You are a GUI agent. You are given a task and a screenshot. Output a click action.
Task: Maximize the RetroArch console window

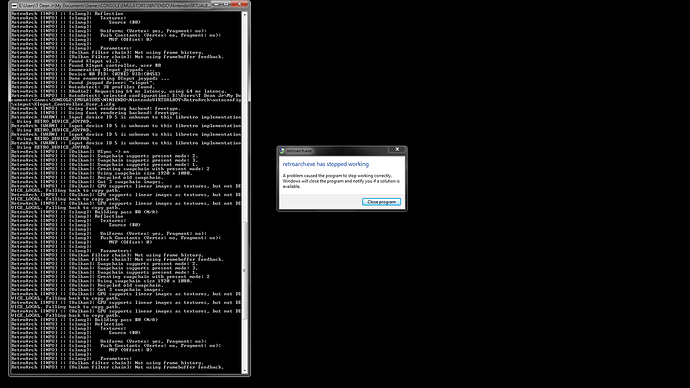pyautogui.click(x=226, y=4)
